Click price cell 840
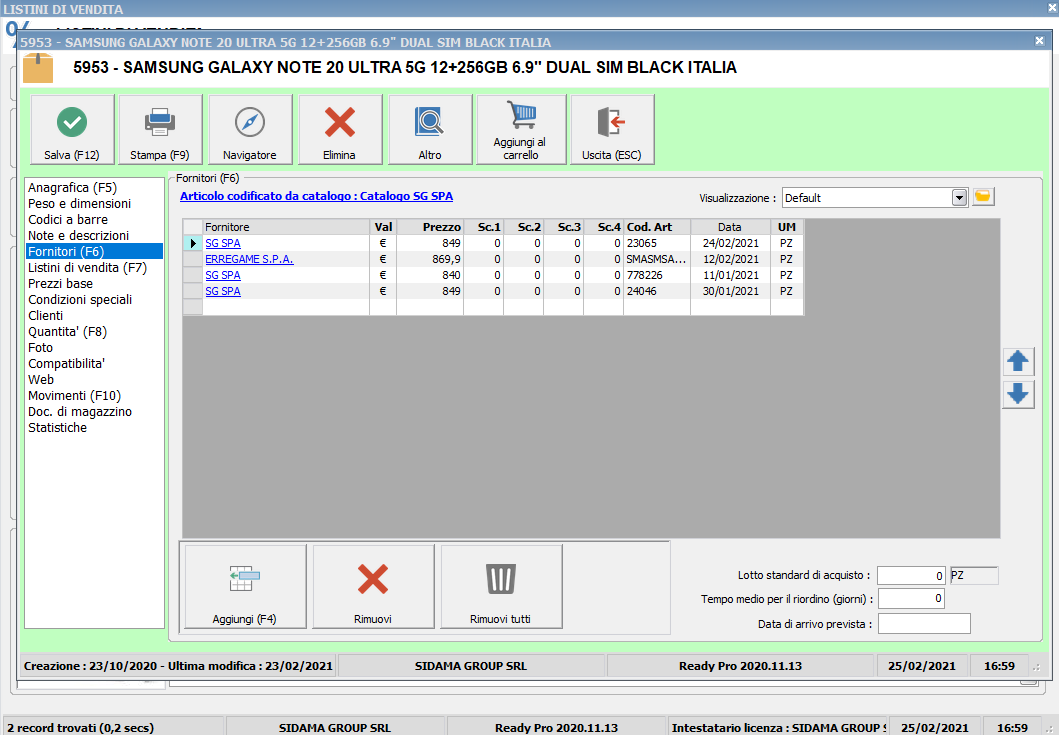Image resolution: width=1059 pixels, height=735 pixels. pyautogui.click(x=430, y=275)
